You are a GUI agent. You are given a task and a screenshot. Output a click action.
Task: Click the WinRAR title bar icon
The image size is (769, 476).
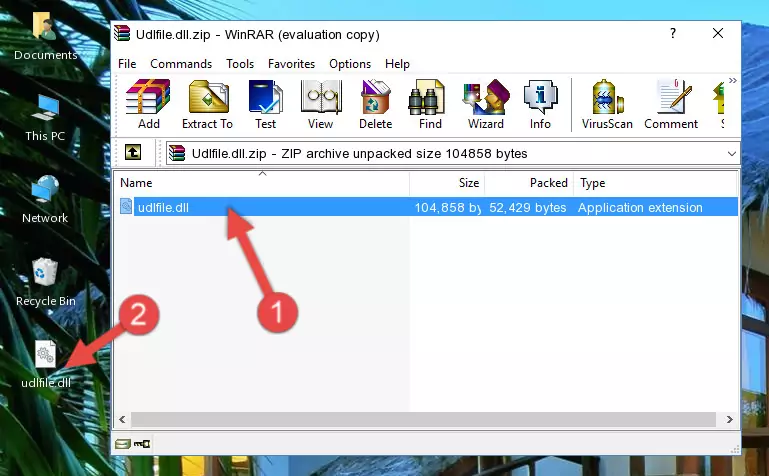122,34
